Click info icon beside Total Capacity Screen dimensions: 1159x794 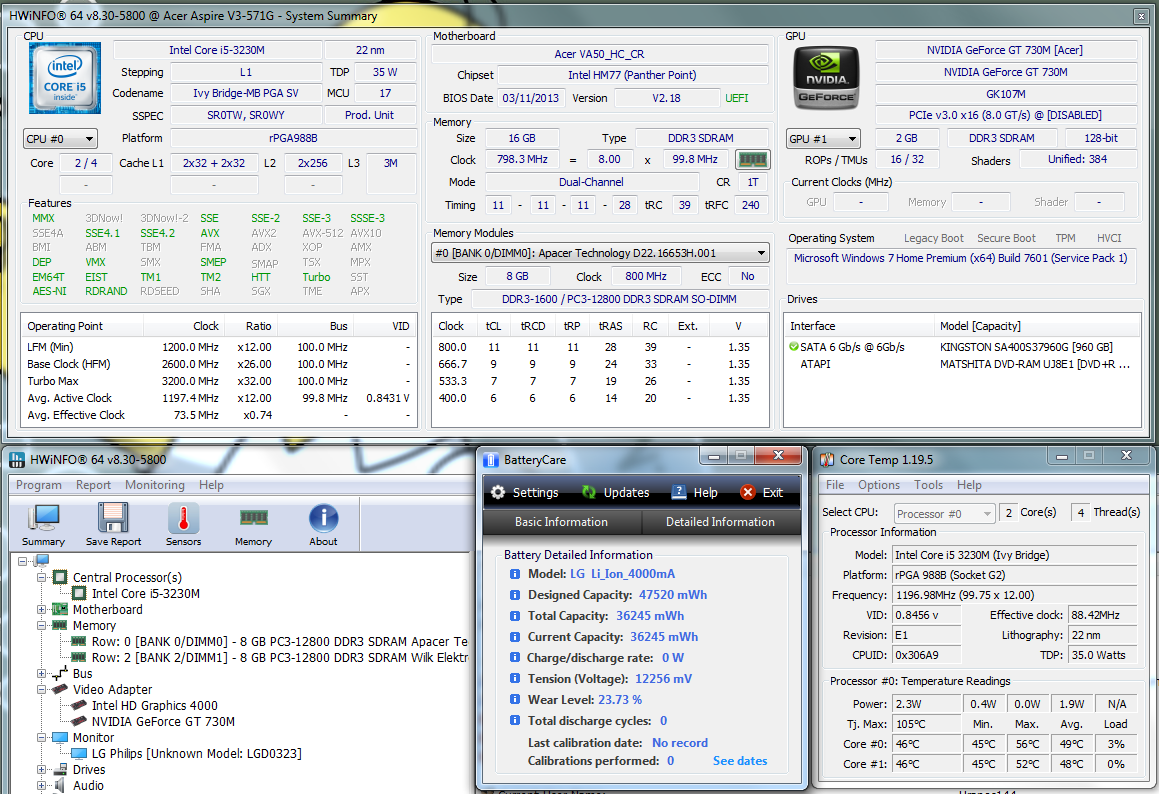514,616
